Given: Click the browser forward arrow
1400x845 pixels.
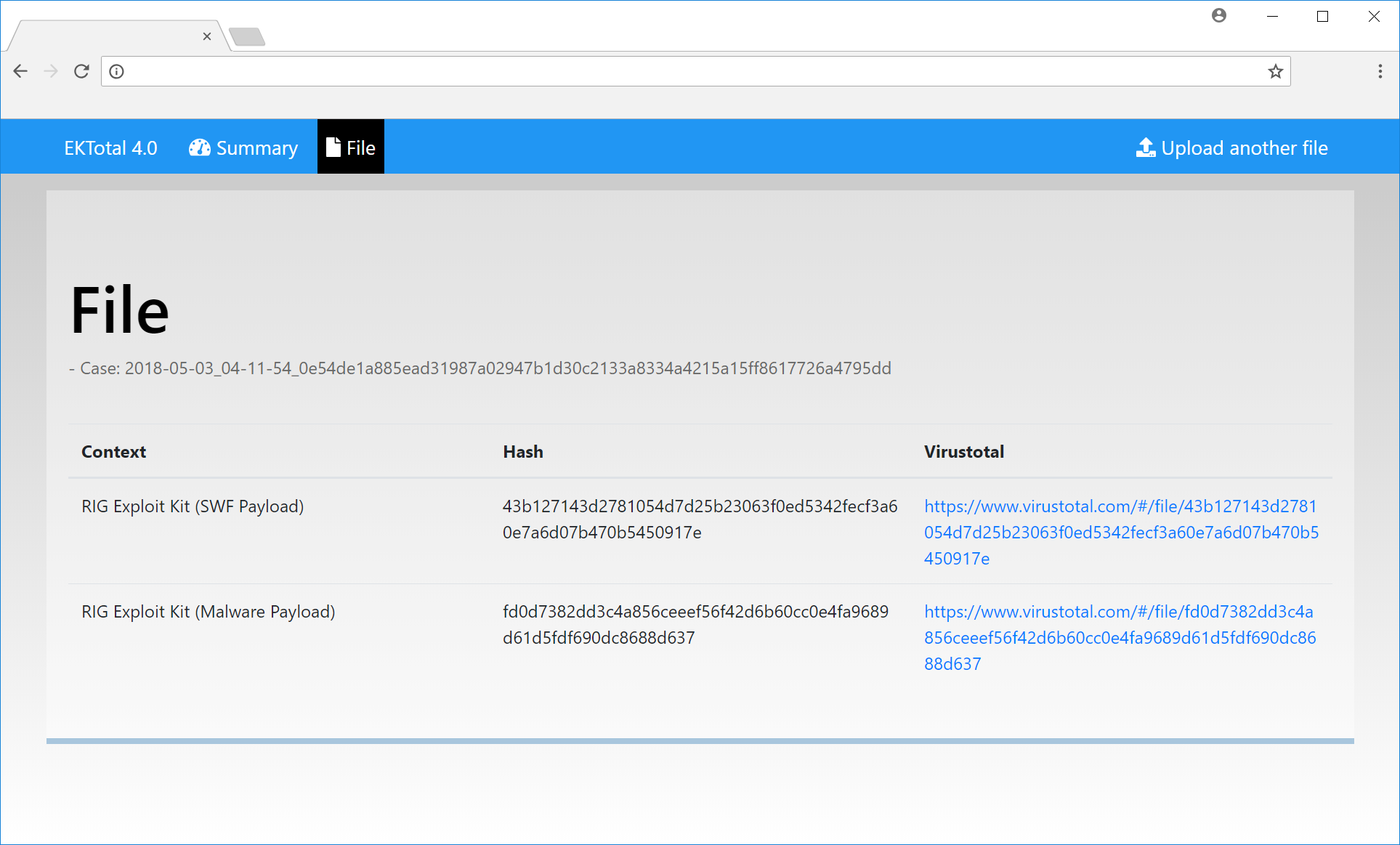Looking at the screenshot, I should [51, 71].
